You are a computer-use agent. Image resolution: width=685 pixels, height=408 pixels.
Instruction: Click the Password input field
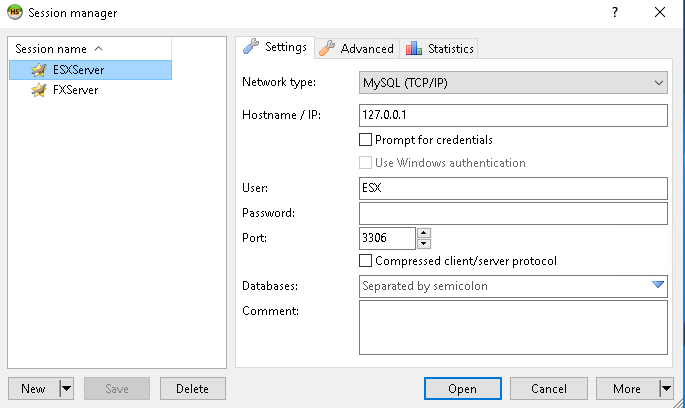513,213
